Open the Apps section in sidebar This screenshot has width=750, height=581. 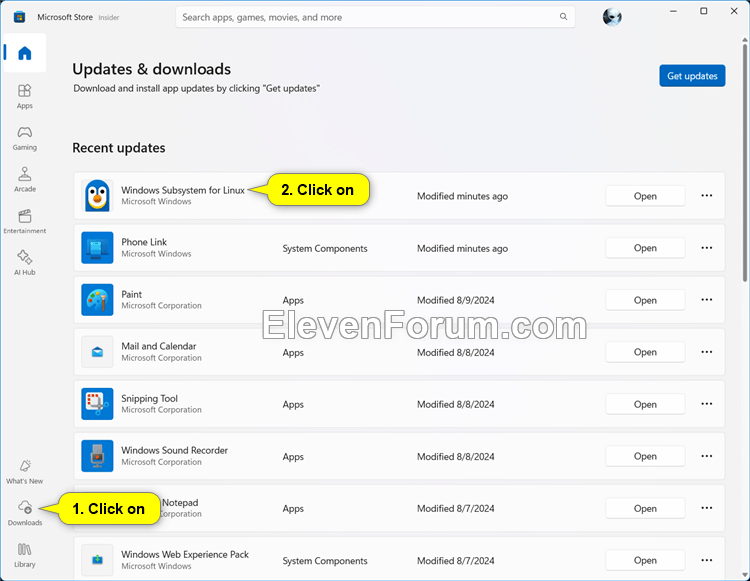point(24,96)
